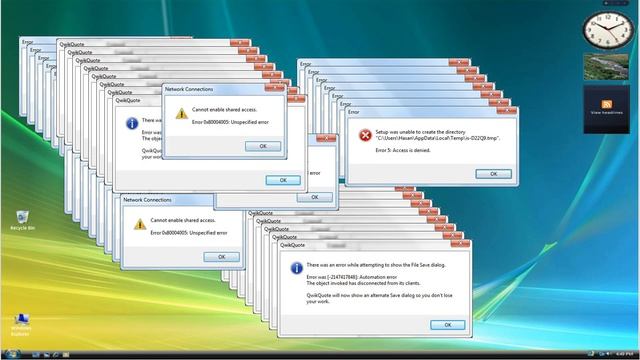
Task: Click OK in partially hidden dialog showing 'error'
Action: point(315,197)
